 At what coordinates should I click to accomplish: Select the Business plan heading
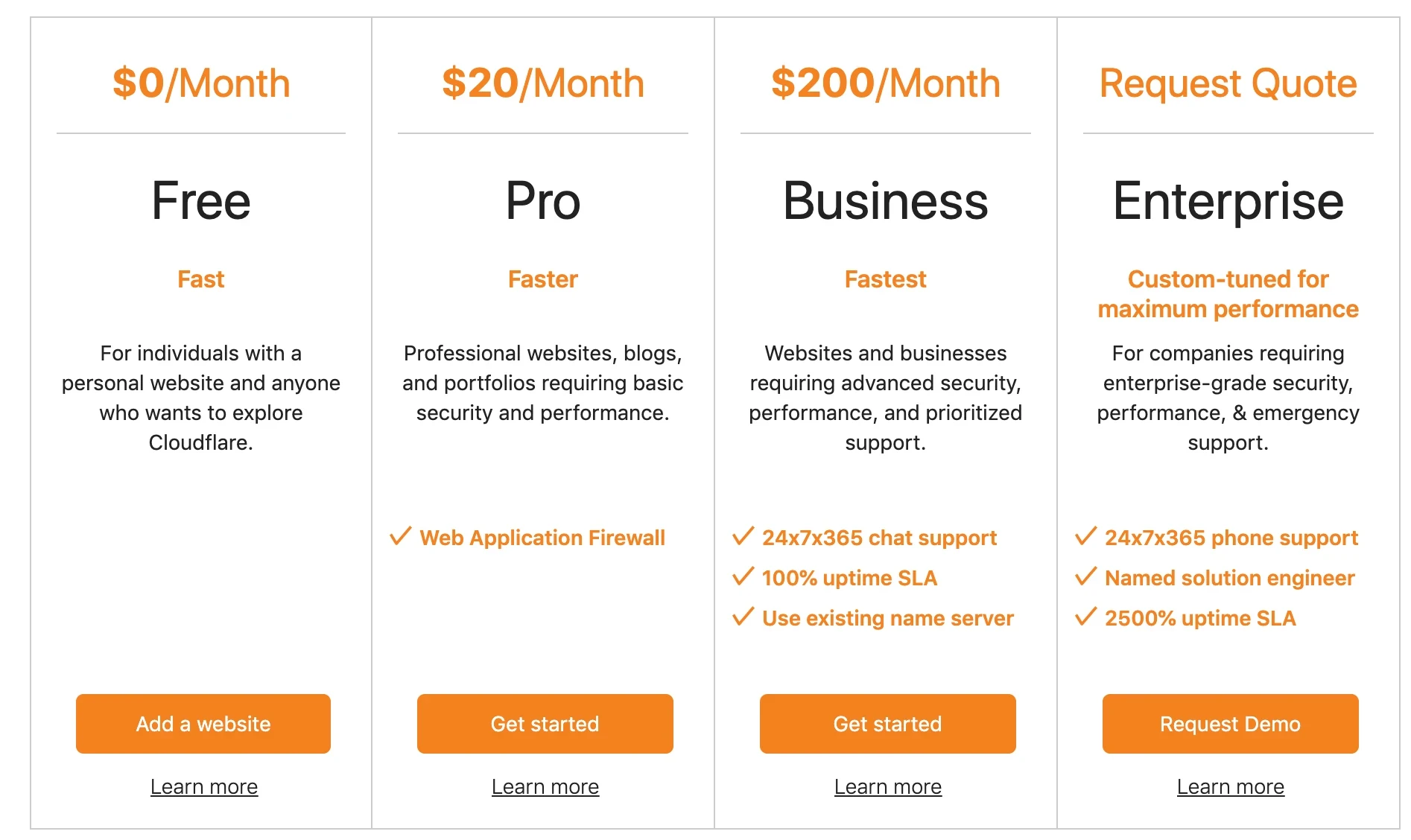pos(885,200)
